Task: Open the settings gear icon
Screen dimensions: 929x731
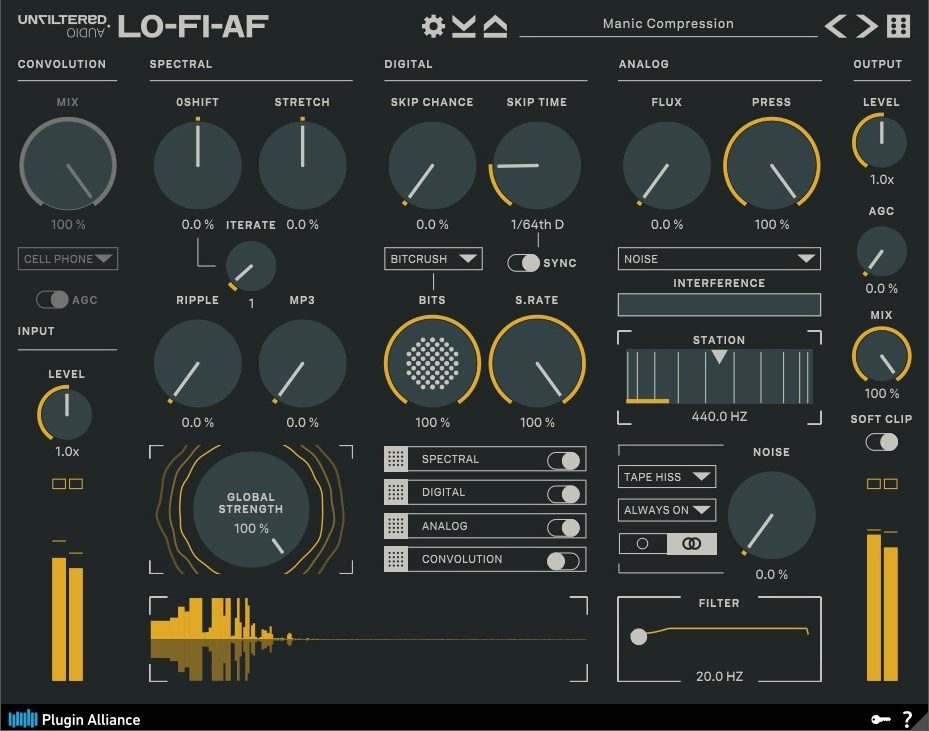Action: (433, 26)
